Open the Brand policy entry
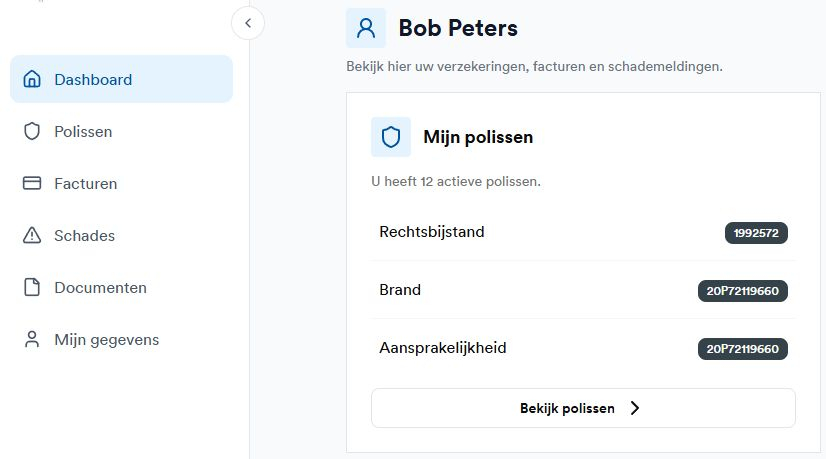This screenshot has height=459, width=826. [400, 290]
